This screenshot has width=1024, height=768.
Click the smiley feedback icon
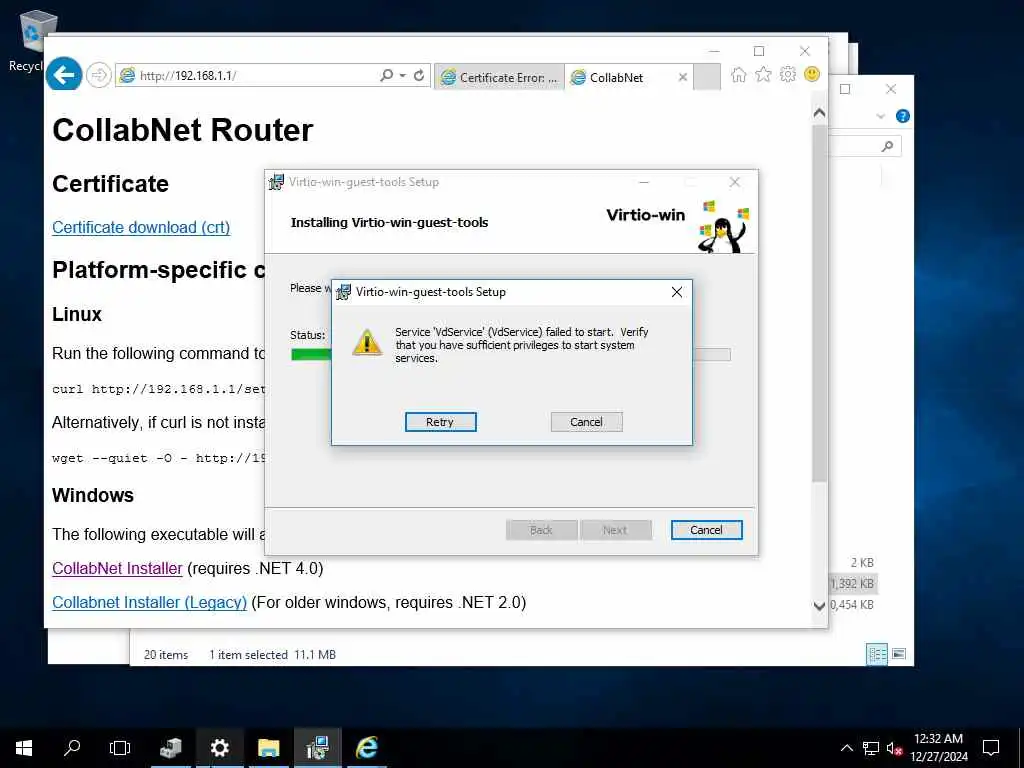pos(812,74)
